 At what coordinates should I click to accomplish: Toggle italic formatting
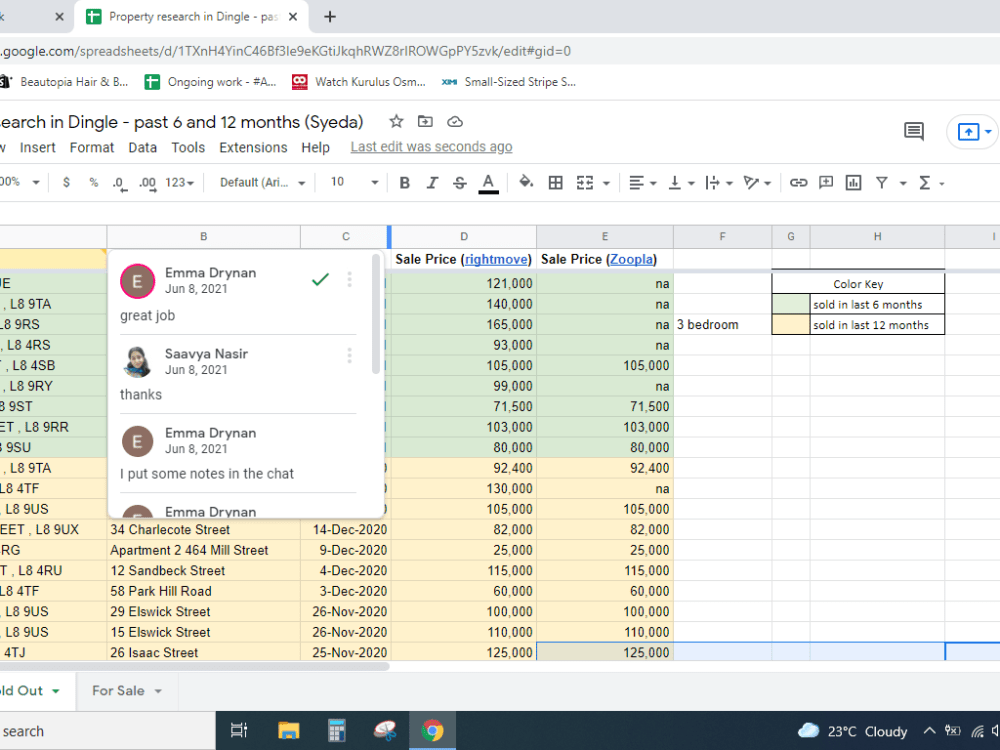(432, 183)
